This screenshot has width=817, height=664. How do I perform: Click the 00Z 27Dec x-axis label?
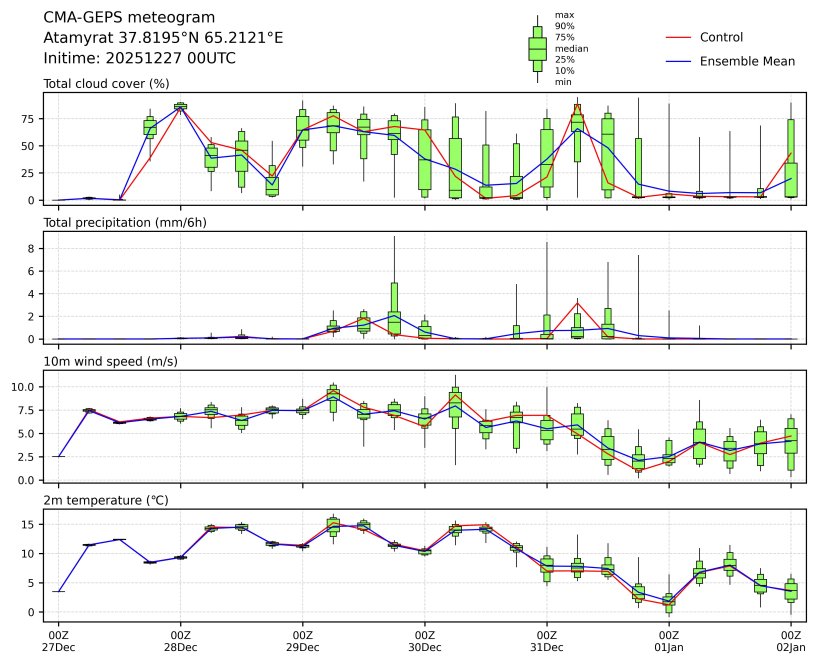tap(58, 640)
